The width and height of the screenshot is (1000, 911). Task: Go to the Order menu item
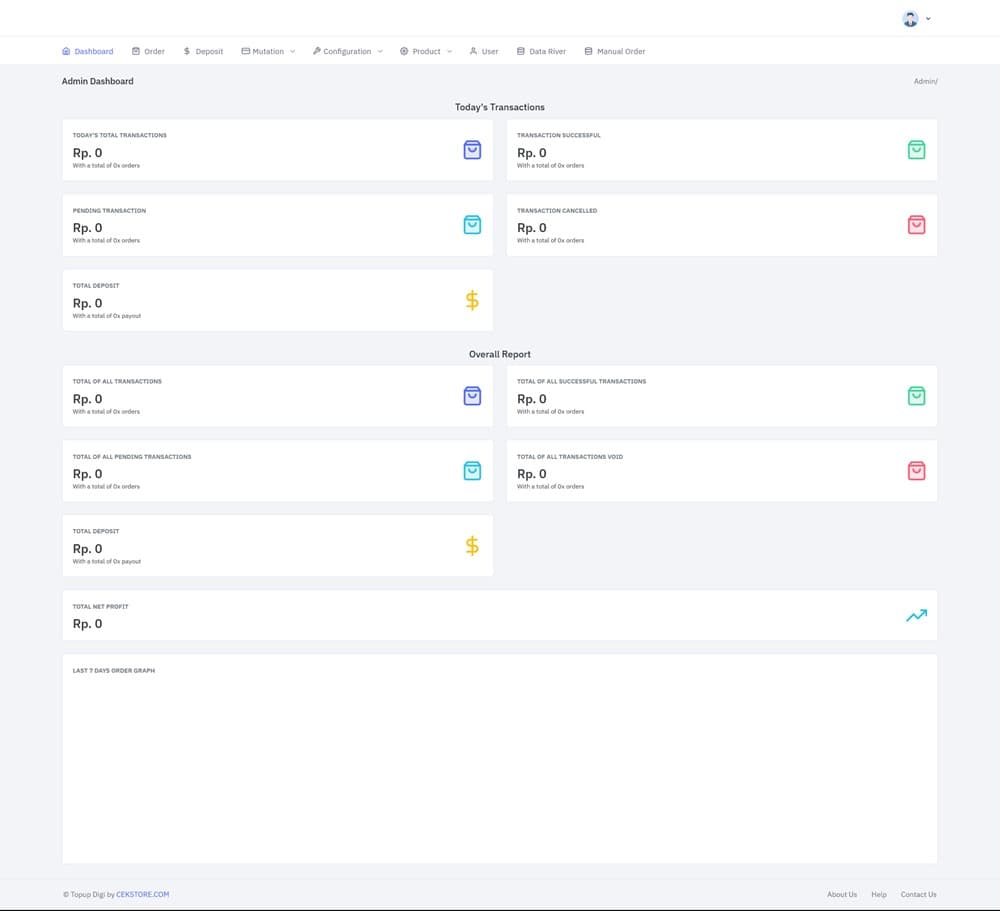pos(148,51)
